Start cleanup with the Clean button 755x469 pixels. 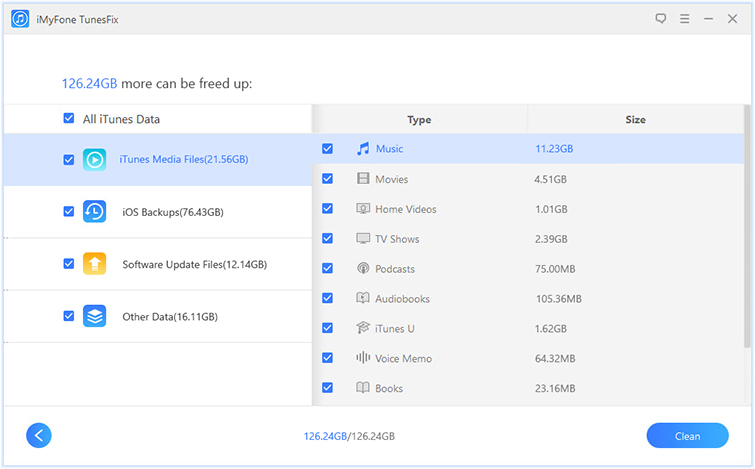687,436
